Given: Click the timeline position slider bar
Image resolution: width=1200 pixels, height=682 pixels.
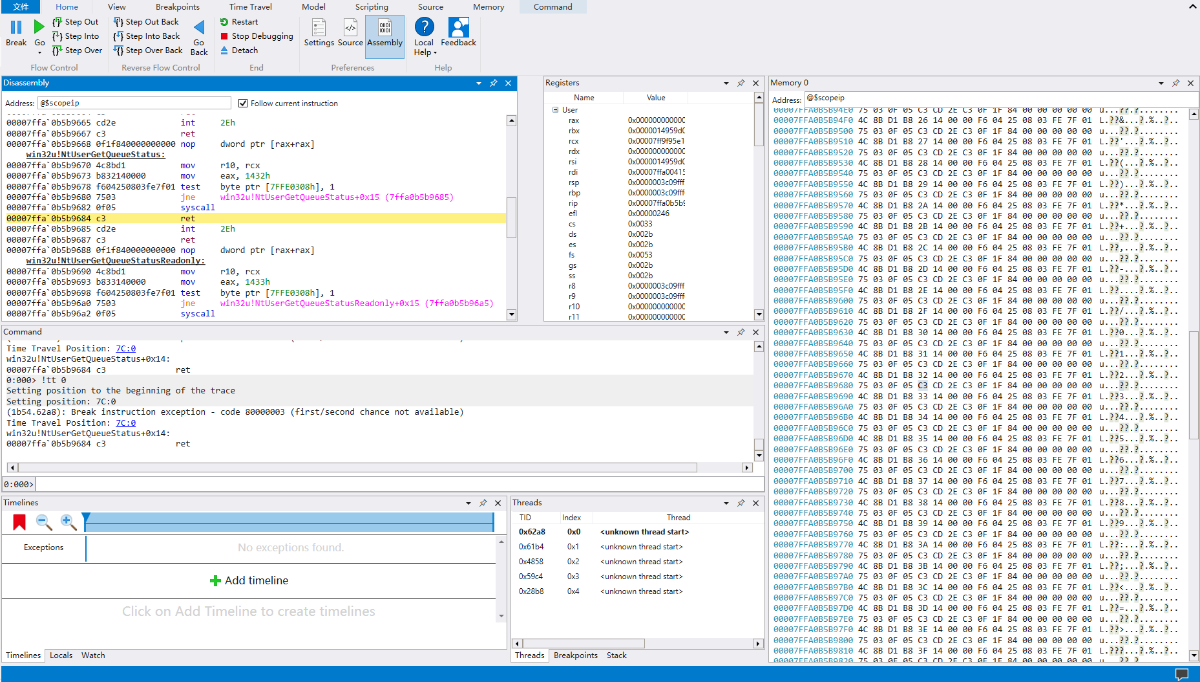Looking at the screenshot, I should coord(290,522).
